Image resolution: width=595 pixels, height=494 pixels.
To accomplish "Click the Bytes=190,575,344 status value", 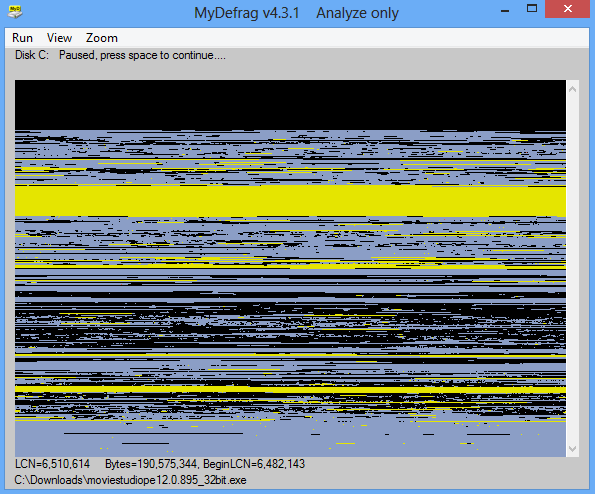I will (x=151, y=464).
